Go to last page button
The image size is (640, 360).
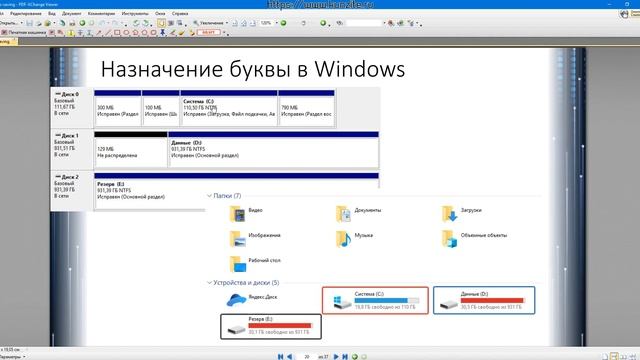coord(345,357)
